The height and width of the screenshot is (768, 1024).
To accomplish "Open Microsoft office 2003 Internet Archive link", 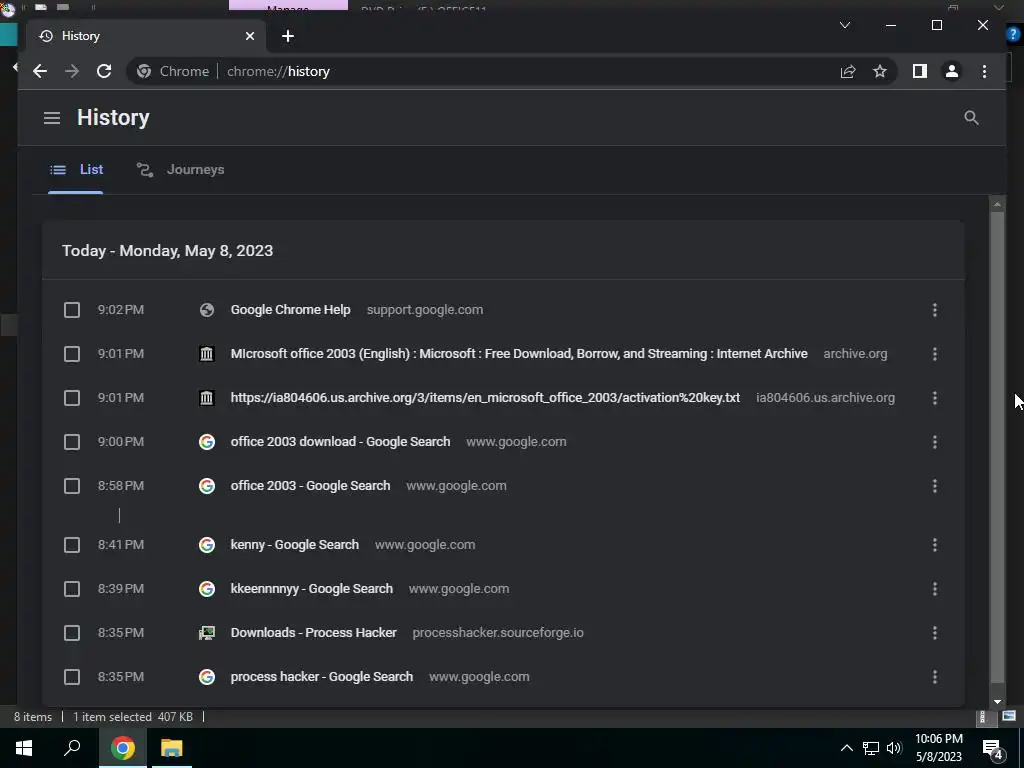I will pyautogui.click(x=519, y=354).
